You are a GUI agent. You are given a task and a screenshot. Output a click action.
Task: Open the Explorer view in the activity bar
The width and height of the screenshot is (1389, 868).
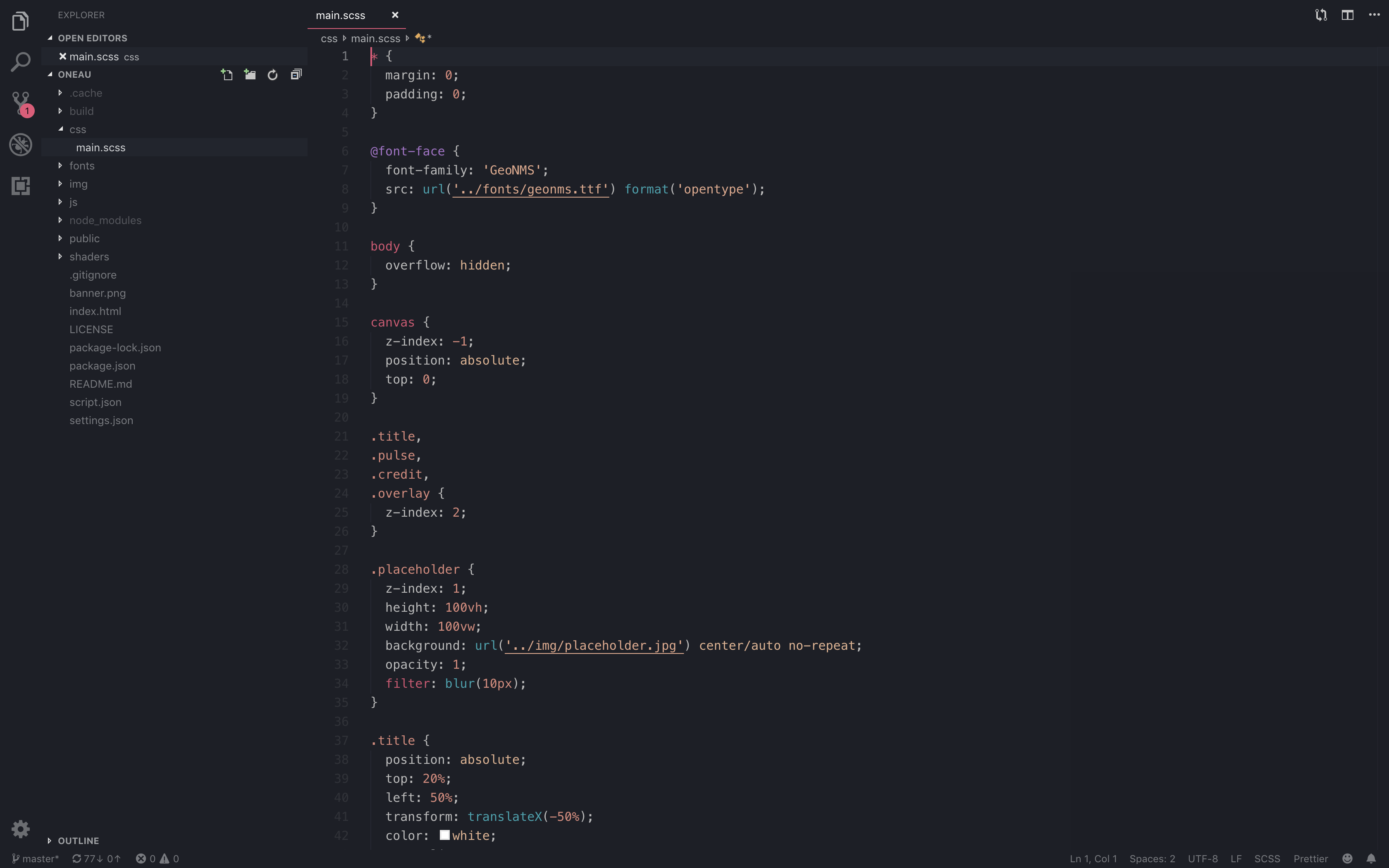[21, 21]
